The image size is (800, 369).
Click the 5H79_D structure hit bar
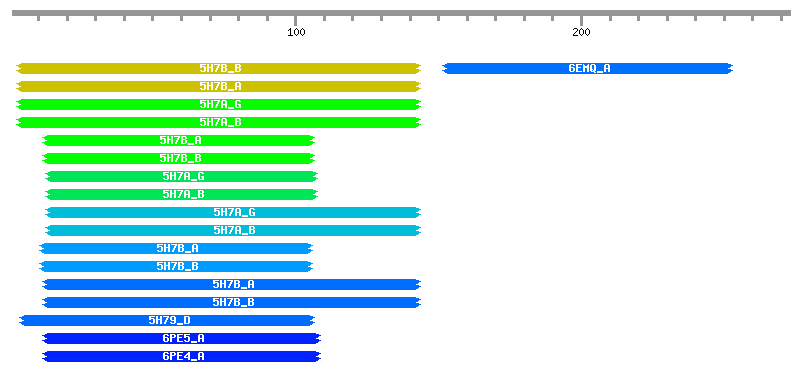tap(167, 321)
